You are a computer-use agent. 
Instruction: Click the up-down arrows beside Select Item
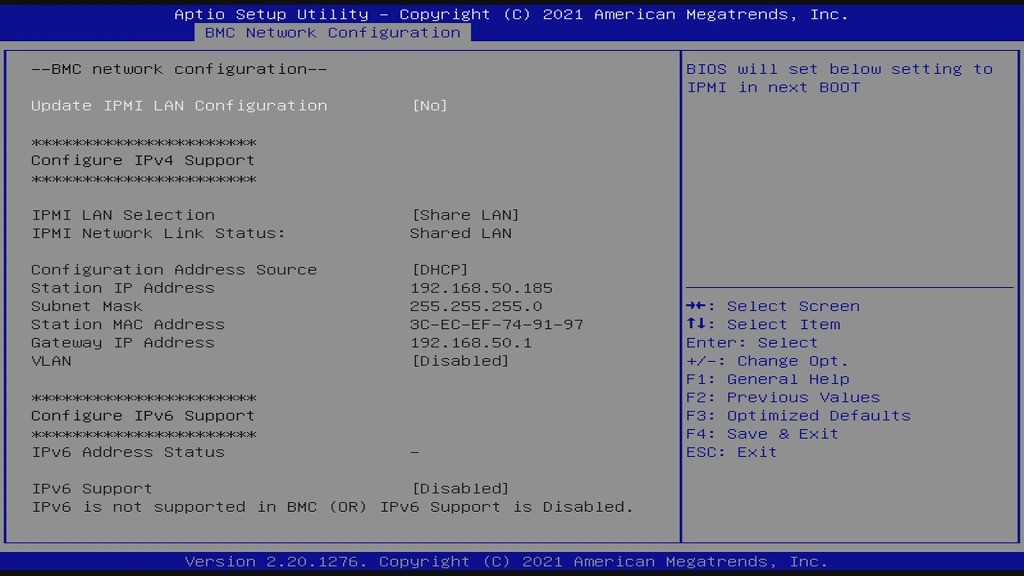(697, 324)
